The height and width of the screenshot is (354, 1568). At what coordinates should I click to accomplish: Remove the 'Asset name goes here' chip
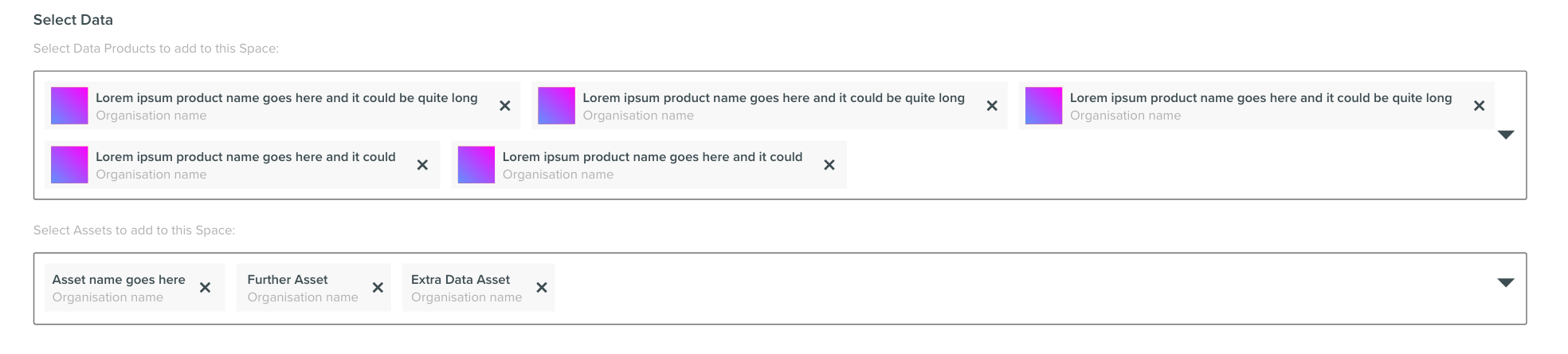[x=205, y=288]
